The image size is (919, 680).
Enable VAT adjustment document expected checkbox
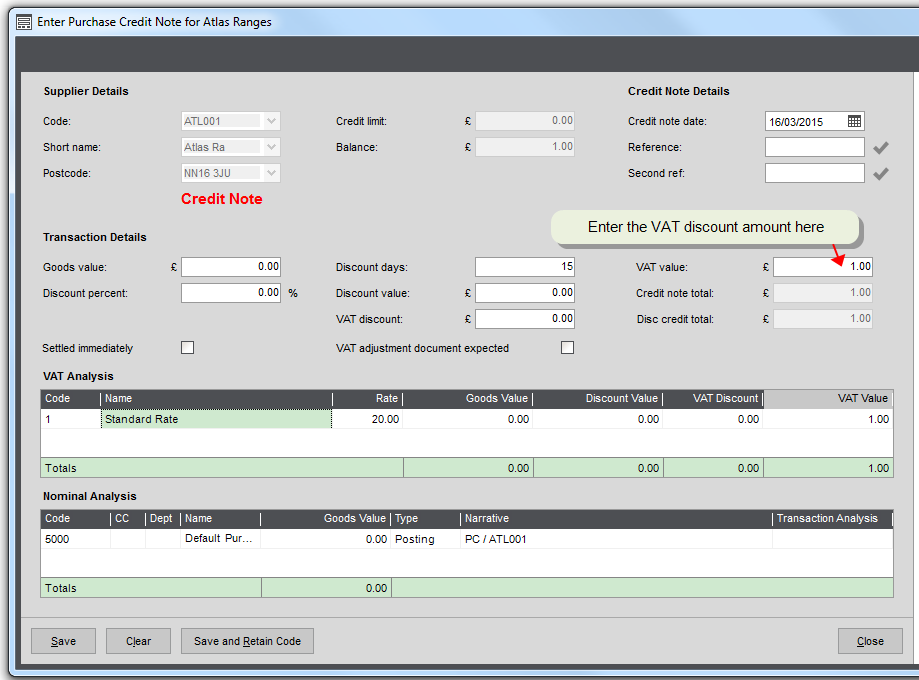(x=568, y=348)
